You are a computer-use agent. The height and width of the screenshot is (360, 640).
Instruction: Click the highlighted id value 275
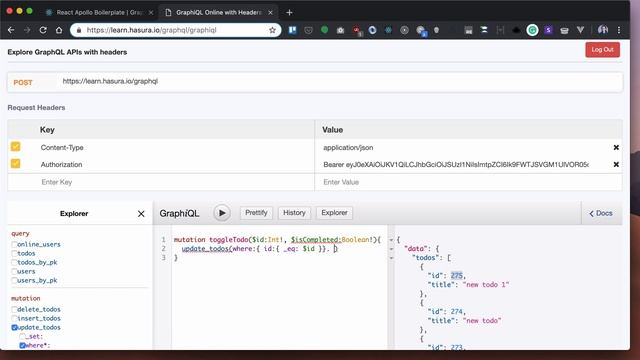(x=457, y=276)
